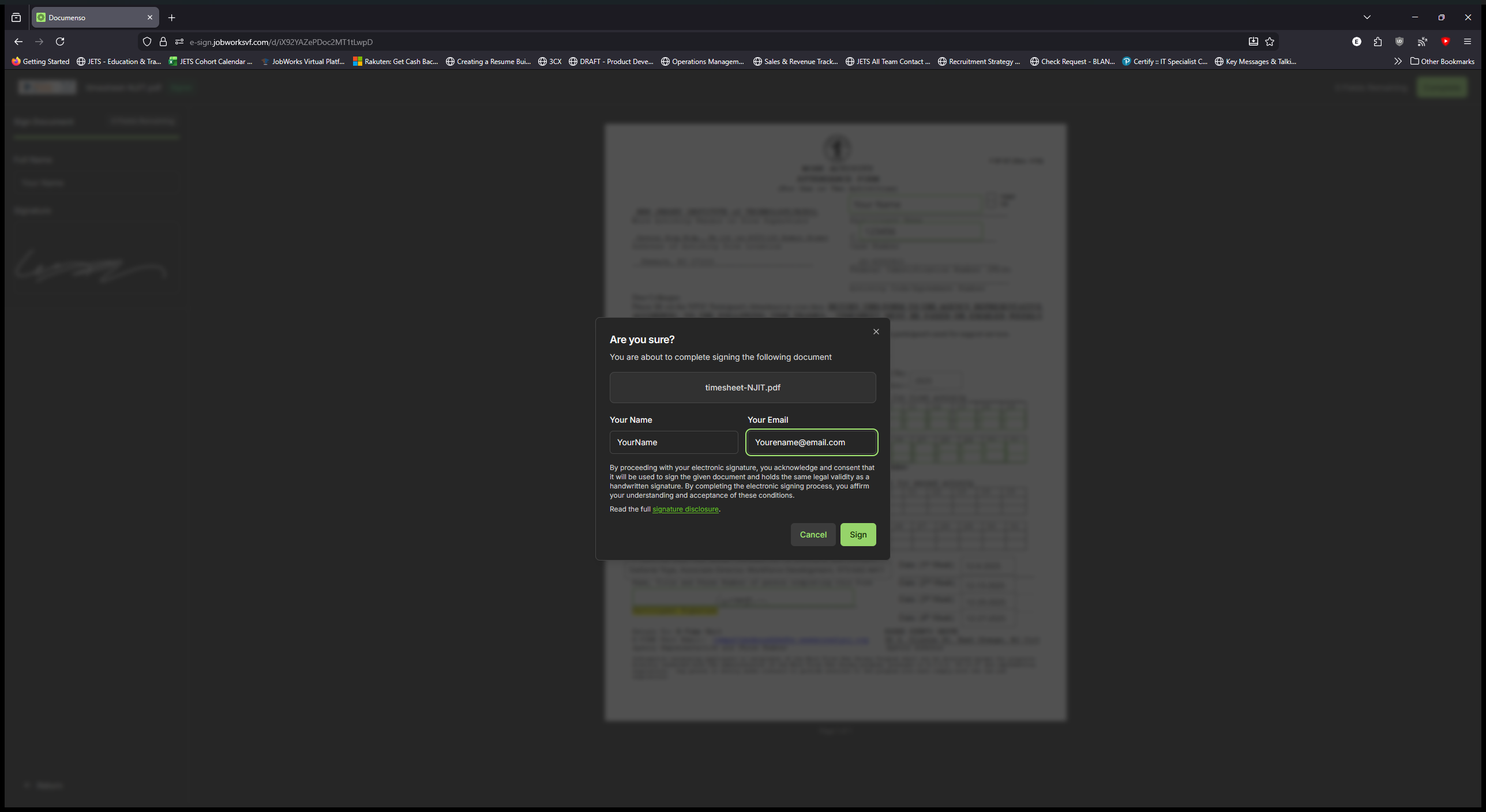View site security via the padlock icon
The height and width of the screenshot is (812, 1486).
[163, 42]
